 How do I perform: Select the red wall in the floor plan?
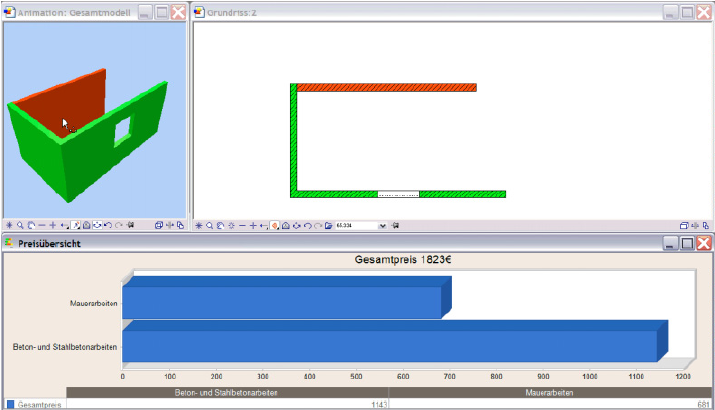[x=386, y=88]
